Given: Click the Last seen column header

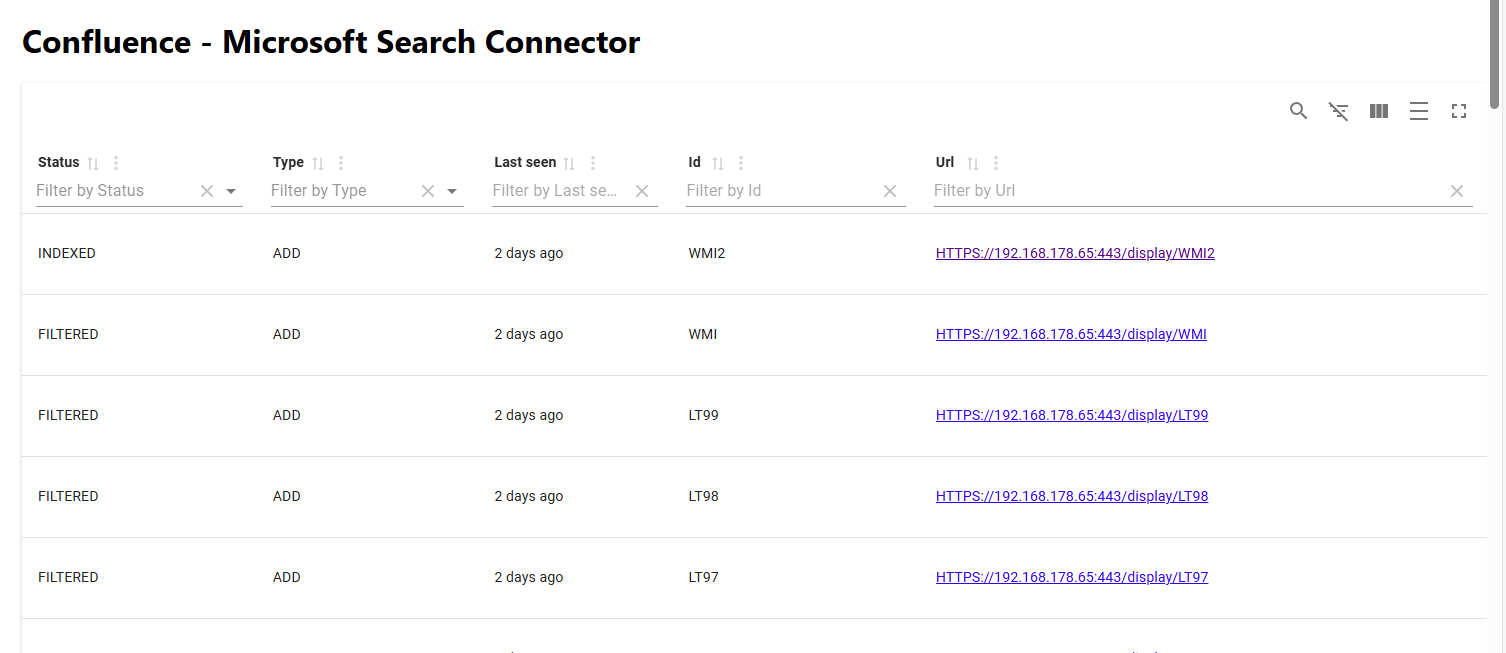Looking at the screenshot, I should 525,162.
